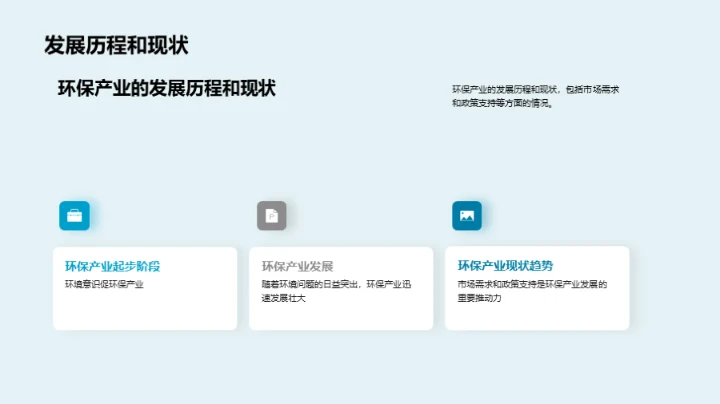
Task: Click the text about 市场需求和政策支持
Action: tap(532, 291)
